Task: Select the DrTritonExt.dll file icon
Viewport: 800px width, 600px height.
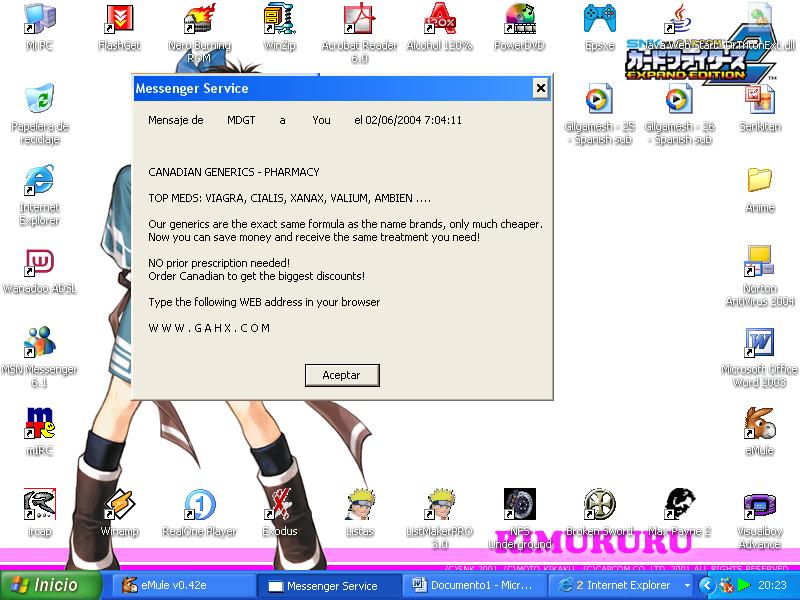Action: pos(760,27)
